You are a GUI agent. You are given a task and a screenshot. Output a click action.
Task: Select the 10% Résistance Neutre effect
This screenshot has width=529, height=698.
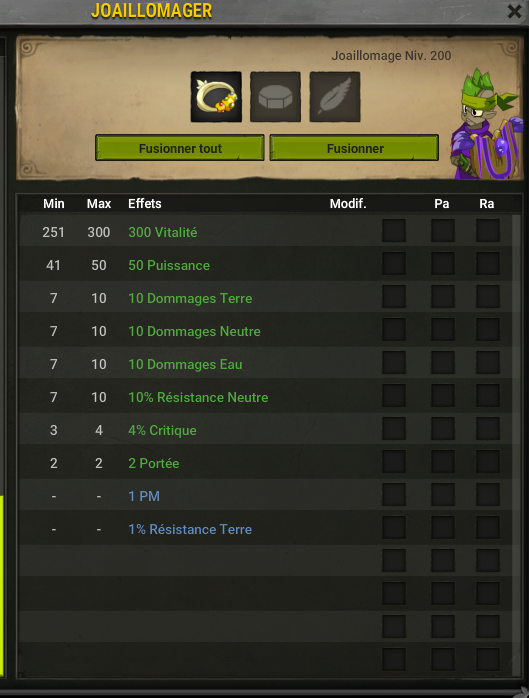point(198,397)
